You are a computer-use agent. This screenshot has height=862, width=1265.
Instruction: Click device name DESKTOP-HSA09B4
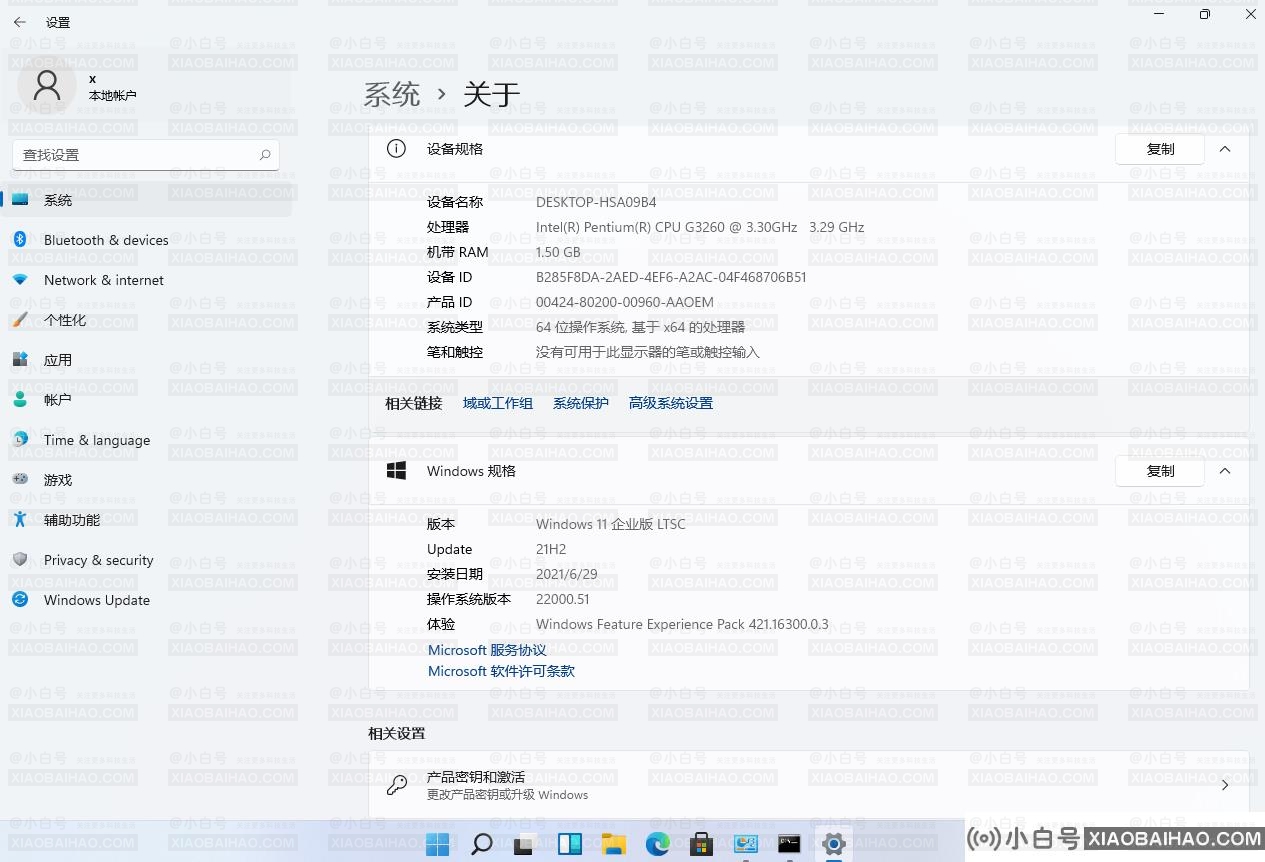tap(596, 202)
